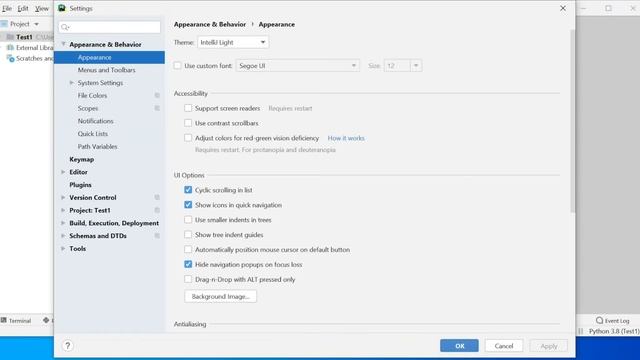The width and height of the screenshot is (640, 360).
Task: Open the Edit menu
Action: click(x=23, y=8)
